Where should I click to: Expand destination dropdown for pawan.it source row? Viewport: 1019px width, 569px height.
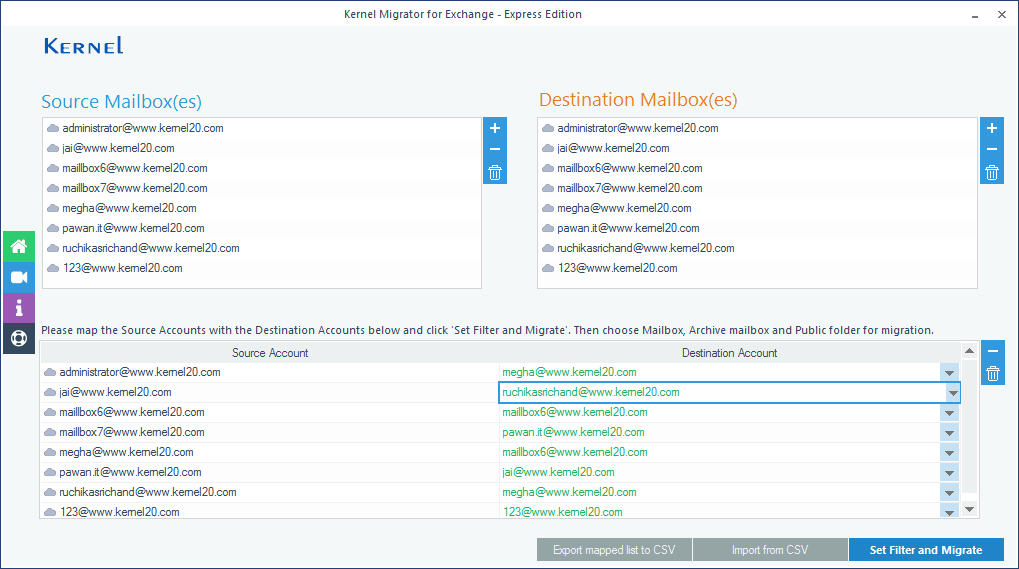pyautogui.click(x=949, y=473)
